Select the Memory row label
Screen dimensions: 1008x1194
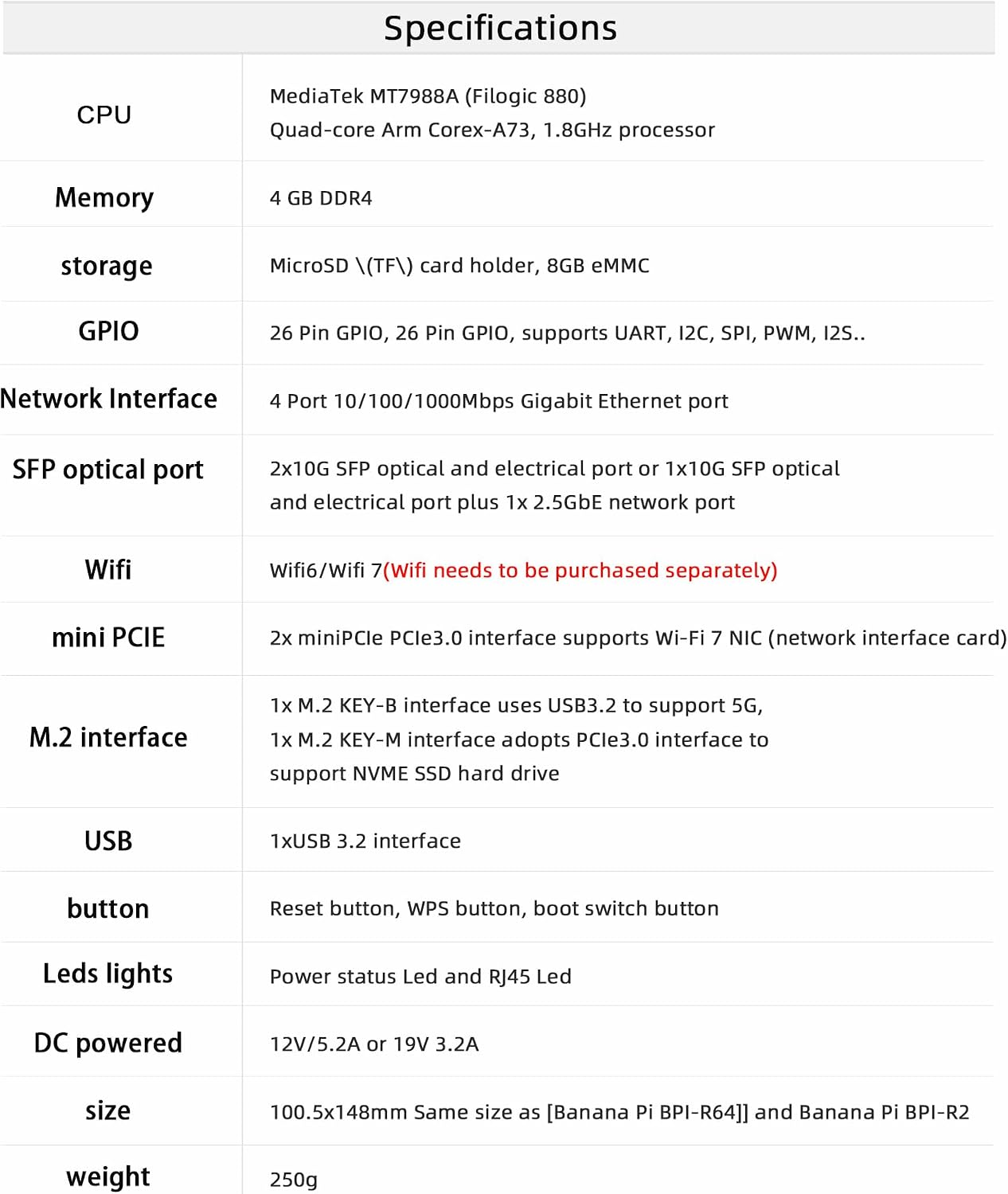click(104, 197)
